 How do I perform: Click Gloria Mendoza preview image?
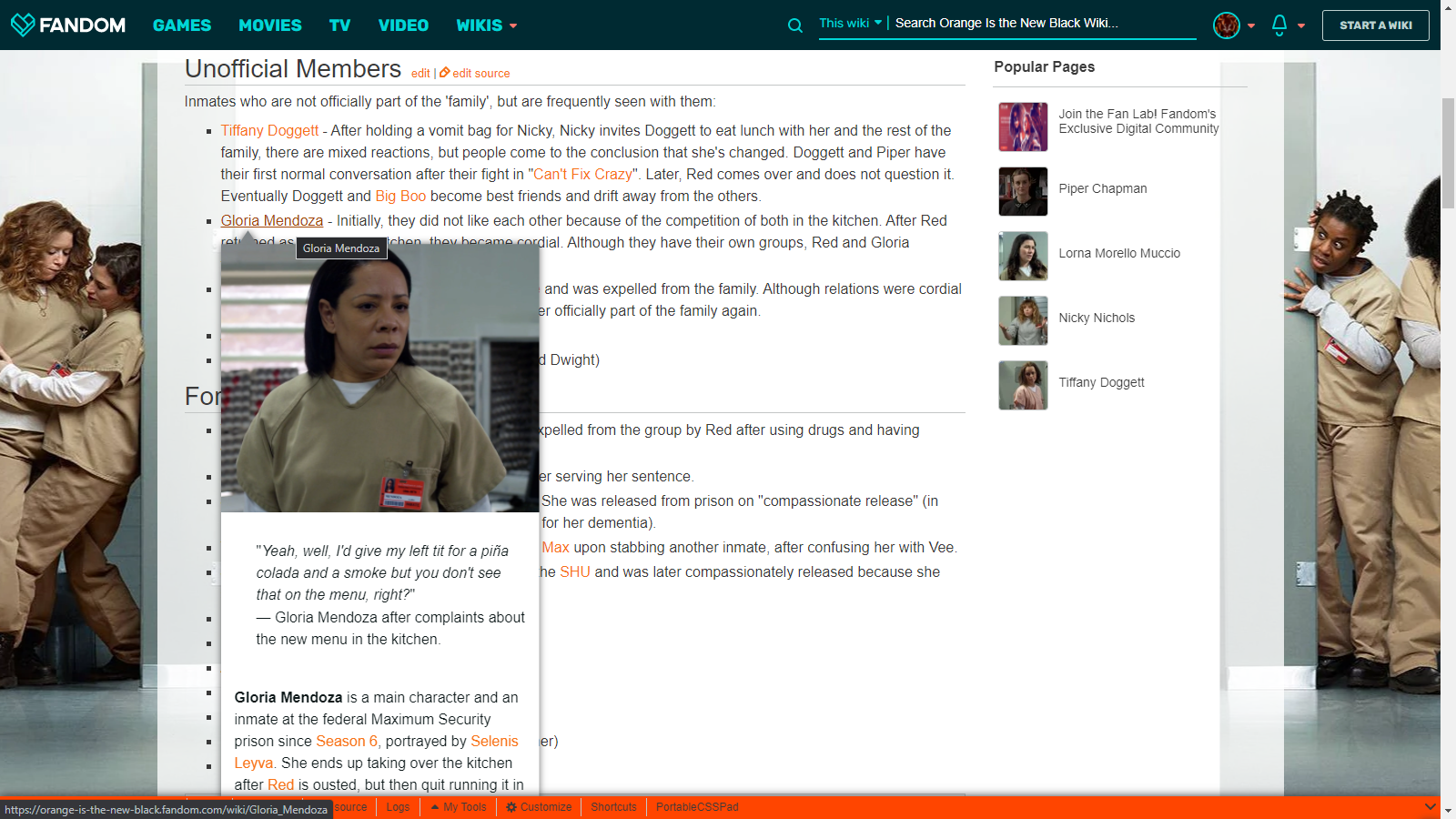(379, 378)
